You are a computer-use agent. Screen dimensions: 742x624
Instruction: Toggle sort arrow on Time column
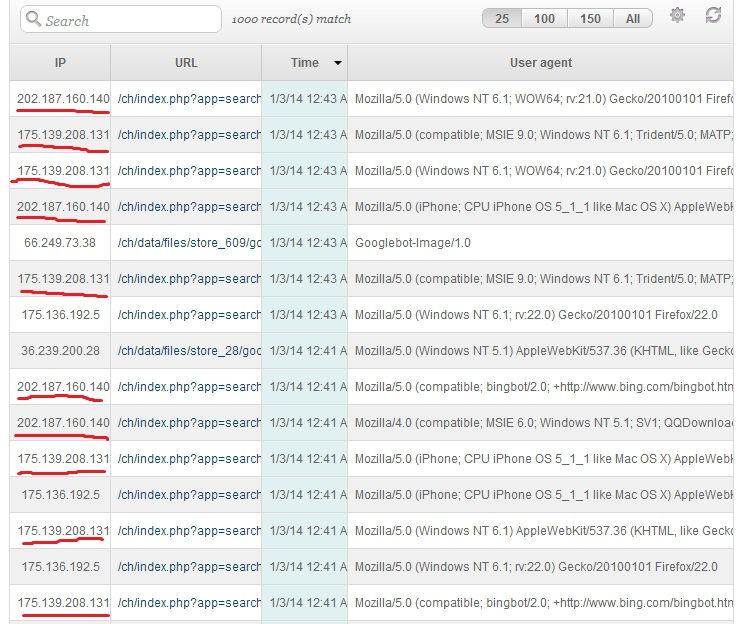tap(338, 63)
